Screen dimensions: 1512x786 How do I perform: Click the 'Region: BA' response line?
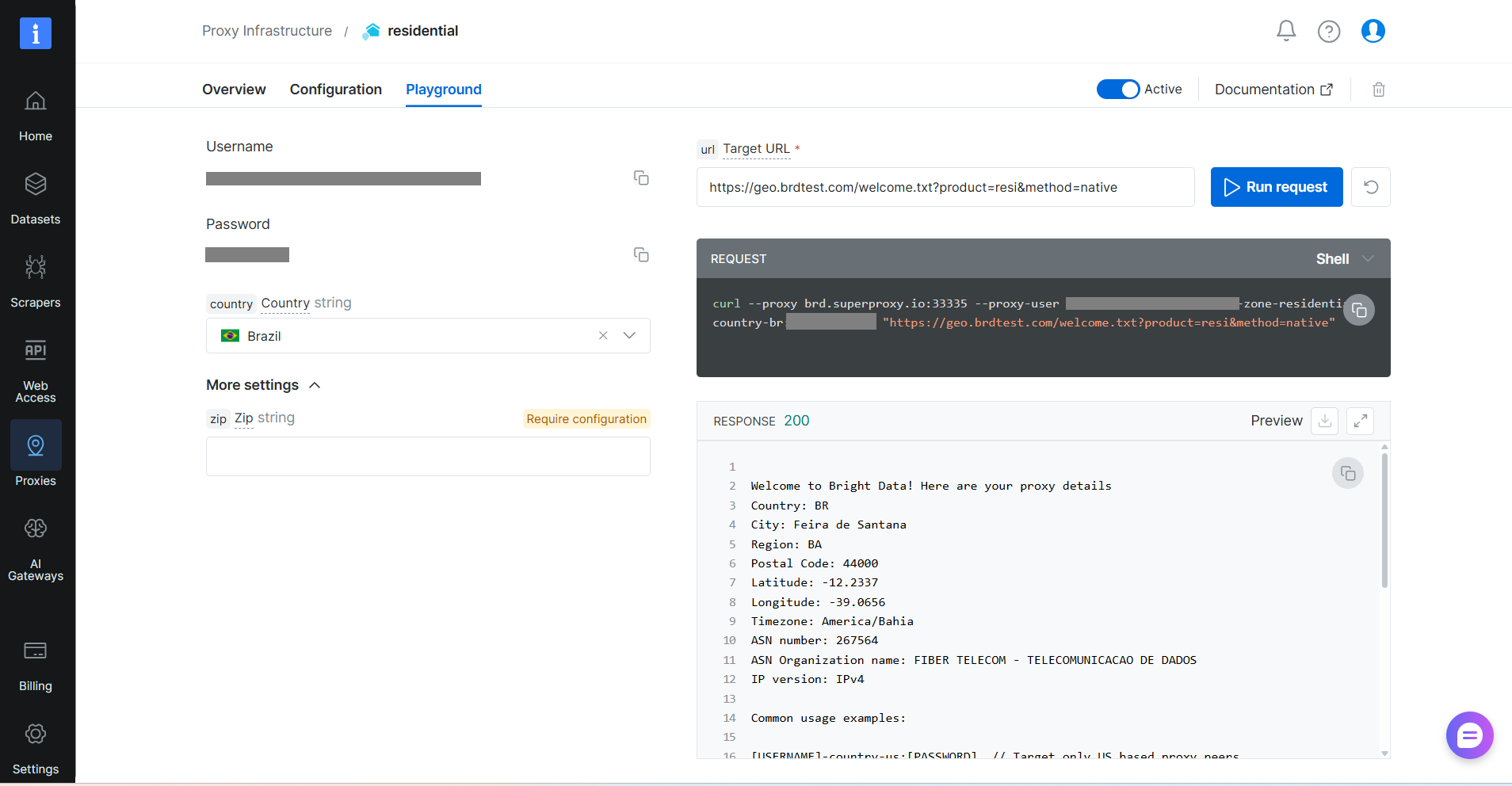click(x=786, y=544)
